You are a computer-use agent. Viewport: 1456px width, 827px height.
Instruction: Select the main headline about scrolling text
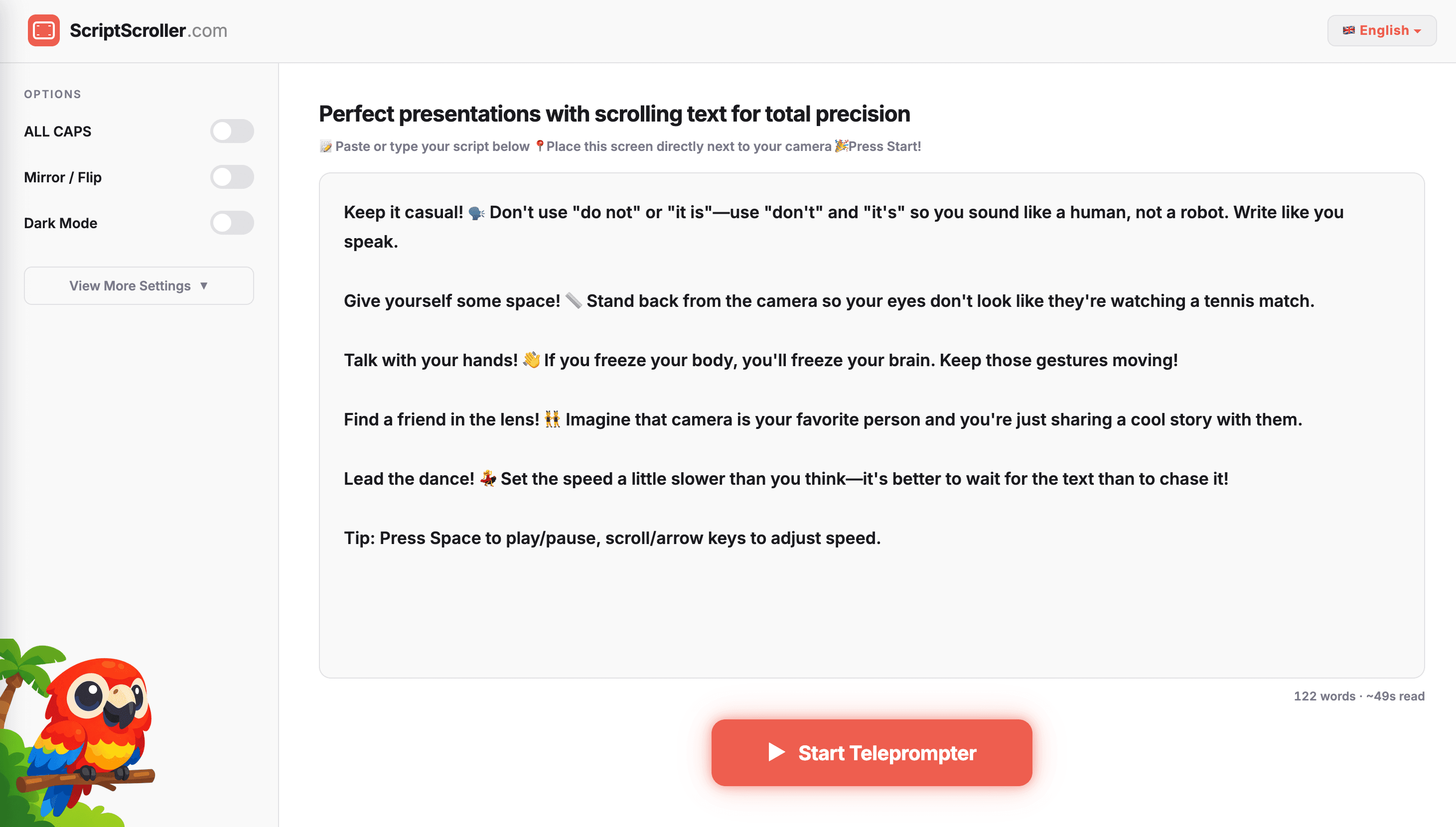(613, 114)
